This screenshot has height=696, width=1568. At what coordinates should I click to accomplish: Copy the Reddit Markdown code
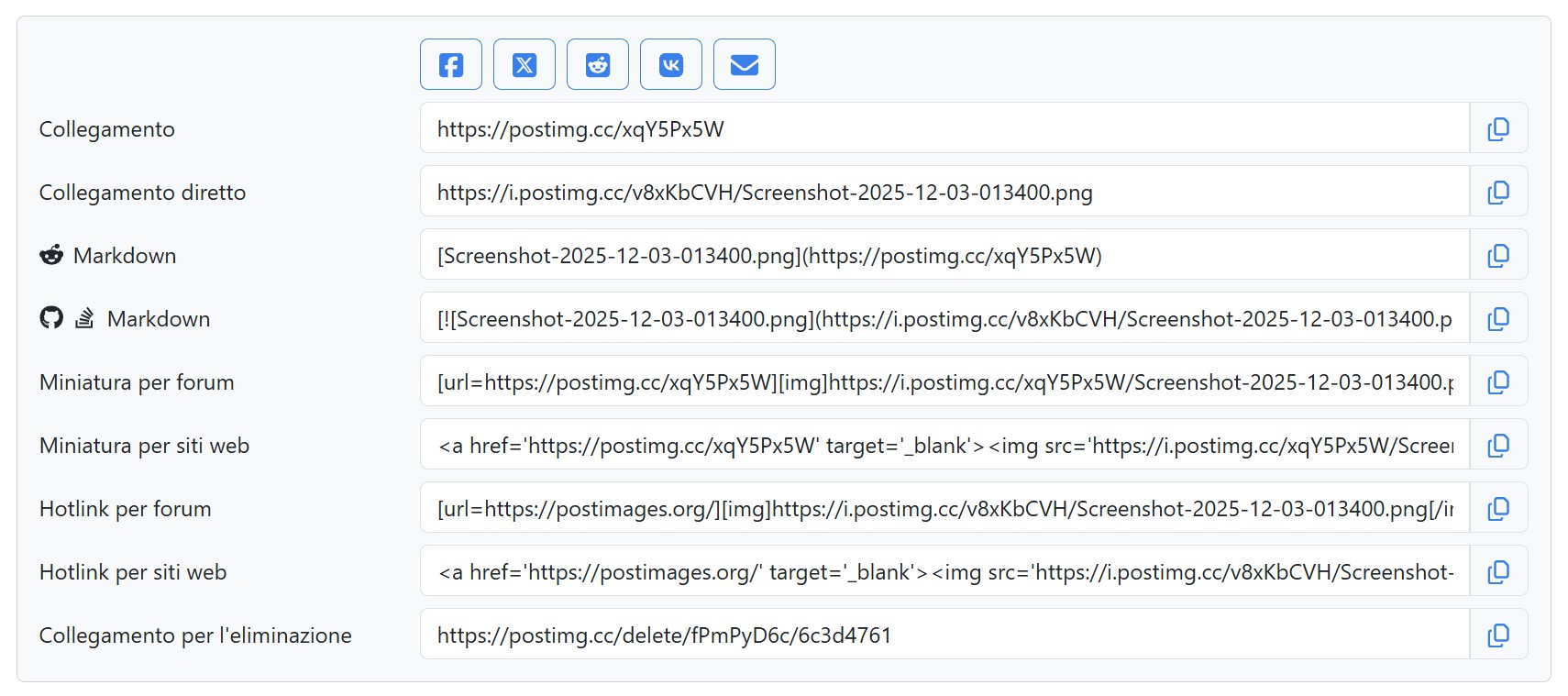[x=1498, y=255]
